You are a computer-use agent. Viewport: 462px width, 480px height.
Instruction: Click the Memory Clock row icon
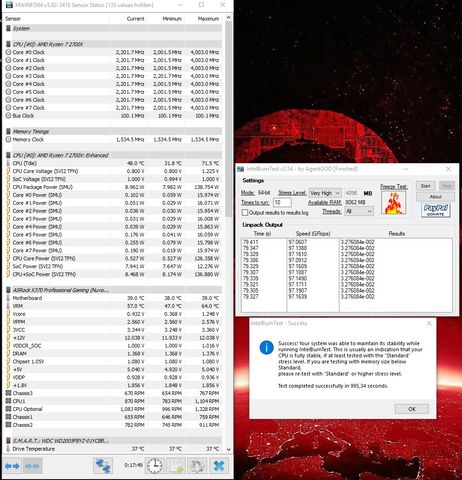pos(9,140)
